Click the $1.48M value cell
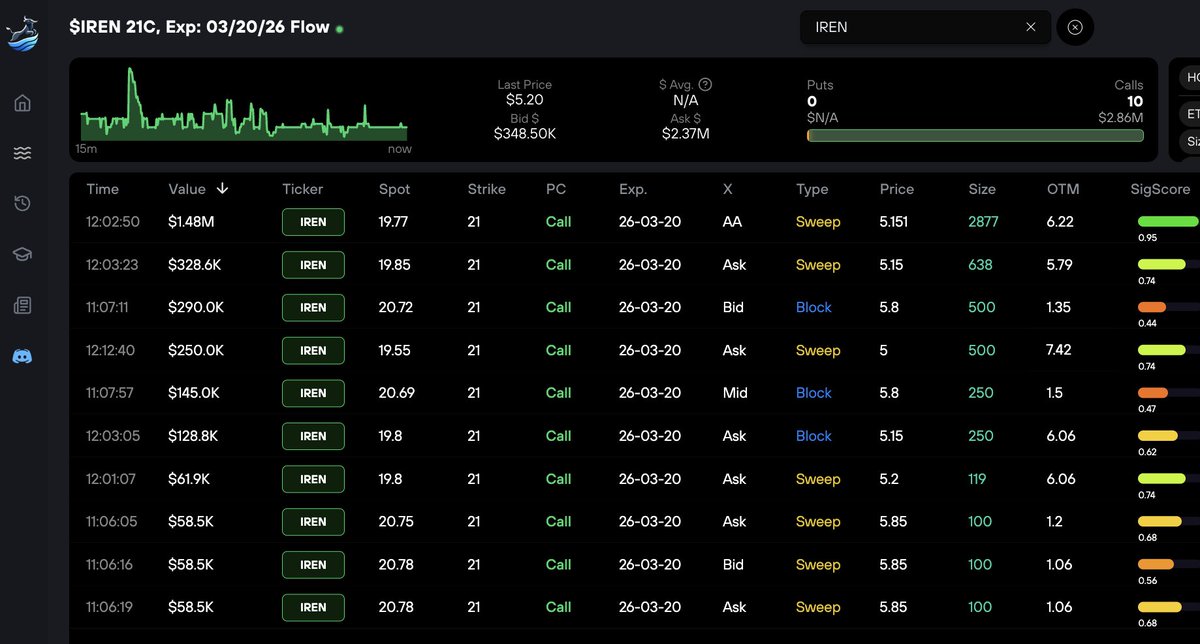 (x=189, y=222)
